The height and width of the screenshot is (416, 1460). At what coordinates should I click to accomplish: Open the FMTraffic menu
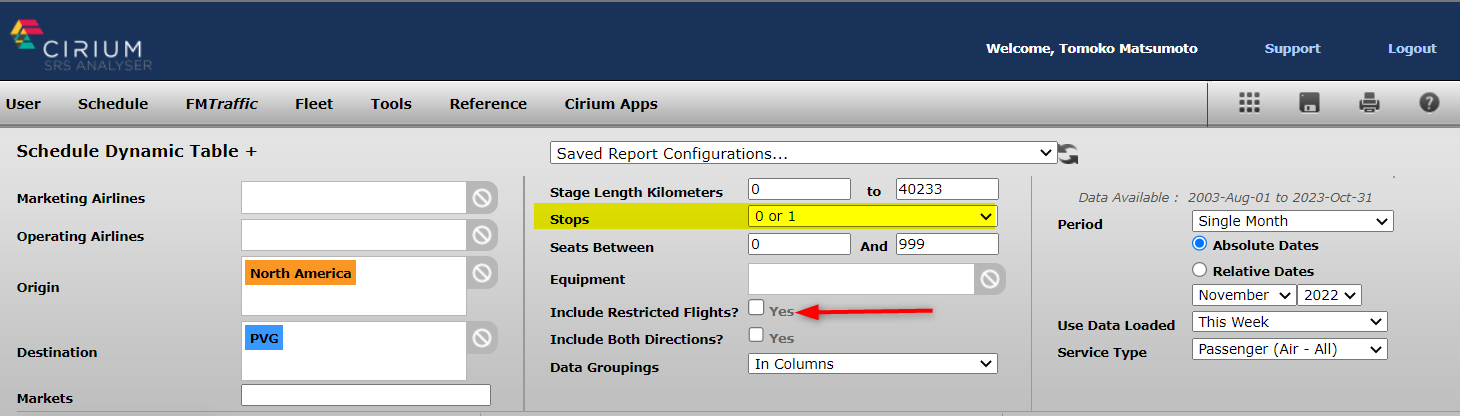[x=222, y=104]
